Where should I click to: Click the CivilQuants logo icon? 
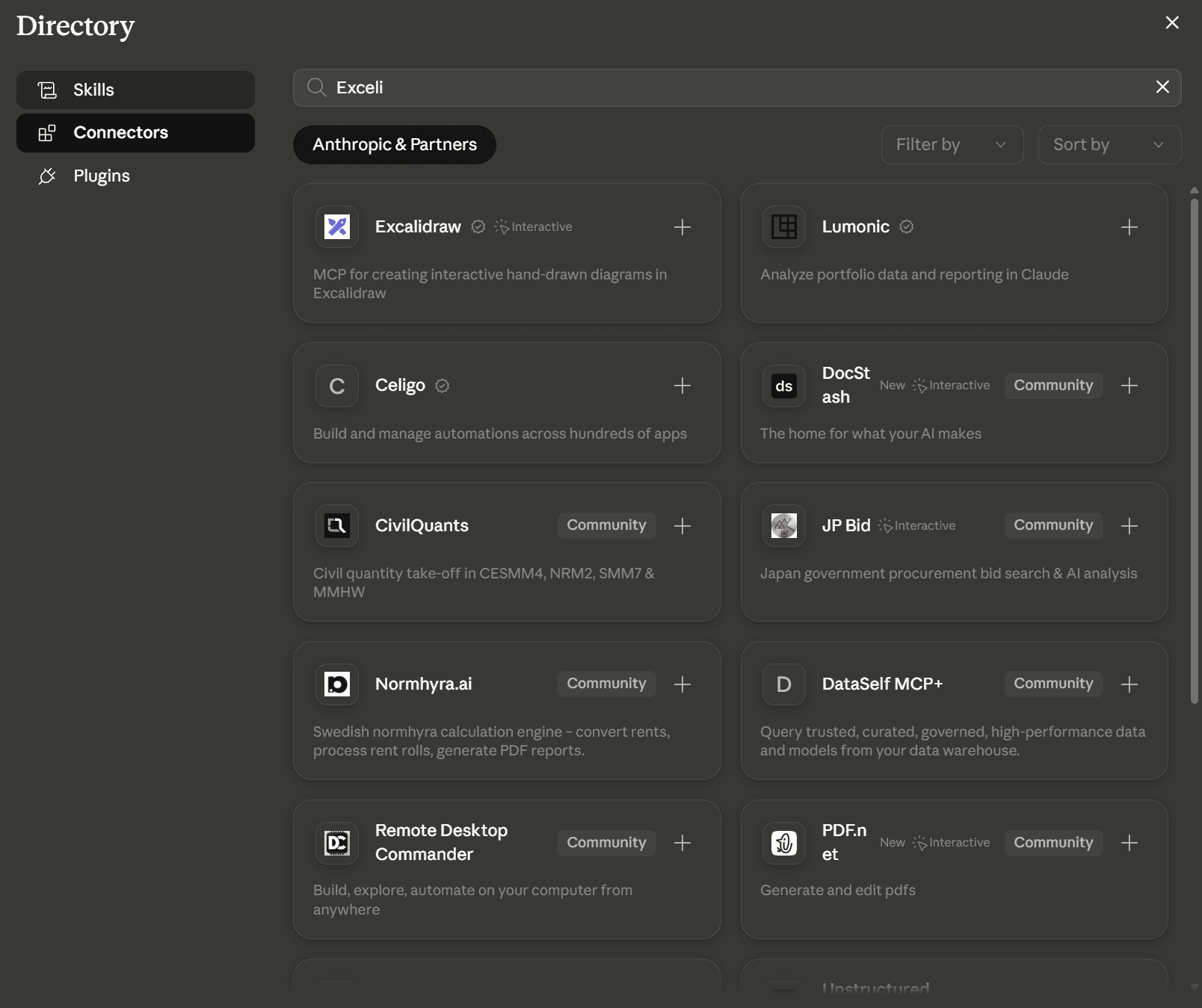pyautogui.click(x=337, y=525)
